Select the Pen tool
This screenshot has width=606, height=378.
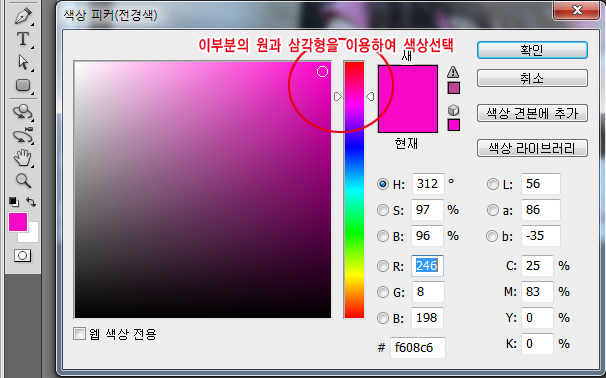23,16
